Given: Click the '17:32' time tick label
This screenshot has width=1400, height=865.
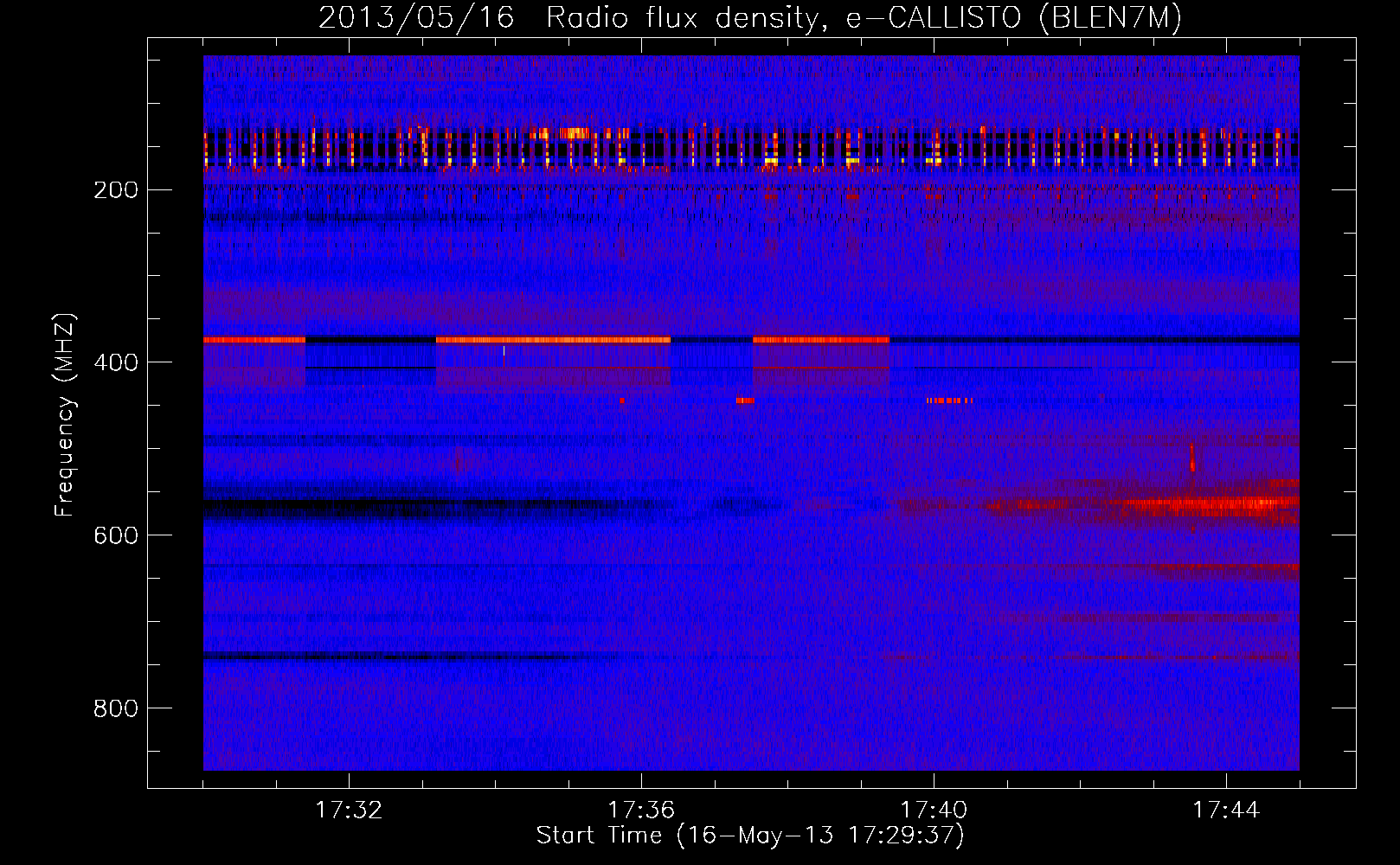Looking at the screenshot, I should point(349,811).
